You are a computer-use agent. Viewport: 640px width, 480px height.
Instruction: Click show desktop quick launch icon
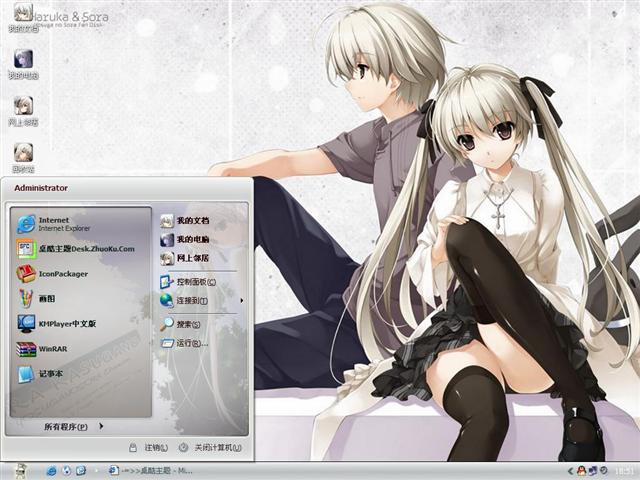tap(81, 471)
